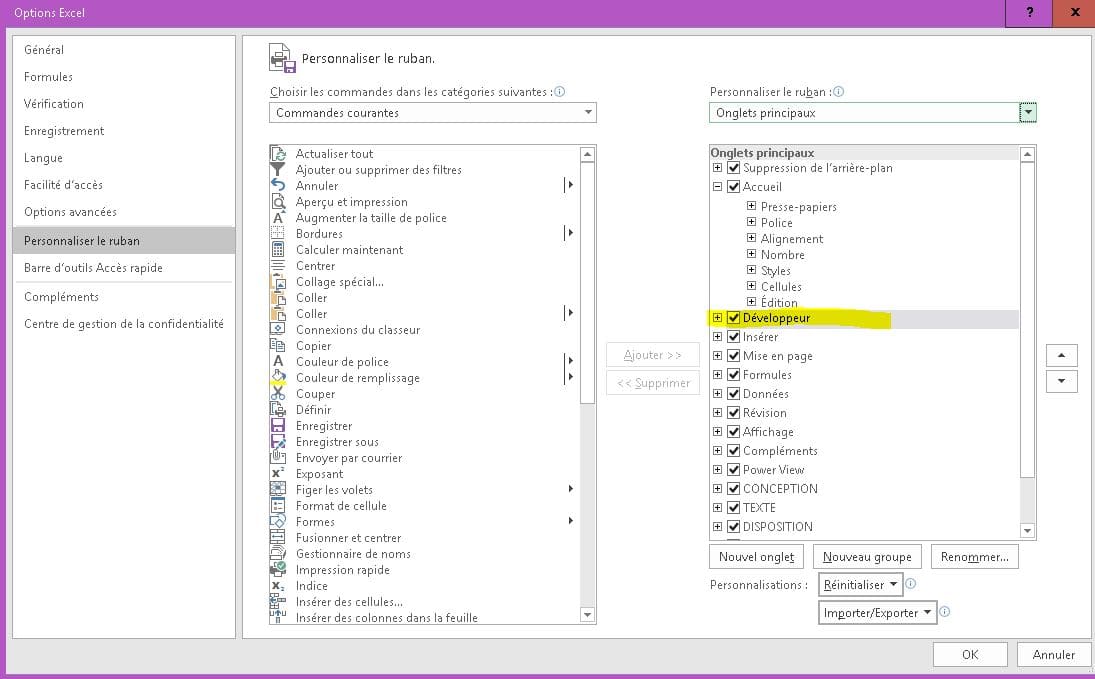The width and height of the screenshot is (1095, 679).
Task: Collapse the Accueil tree node
Action: coord(717,187)
